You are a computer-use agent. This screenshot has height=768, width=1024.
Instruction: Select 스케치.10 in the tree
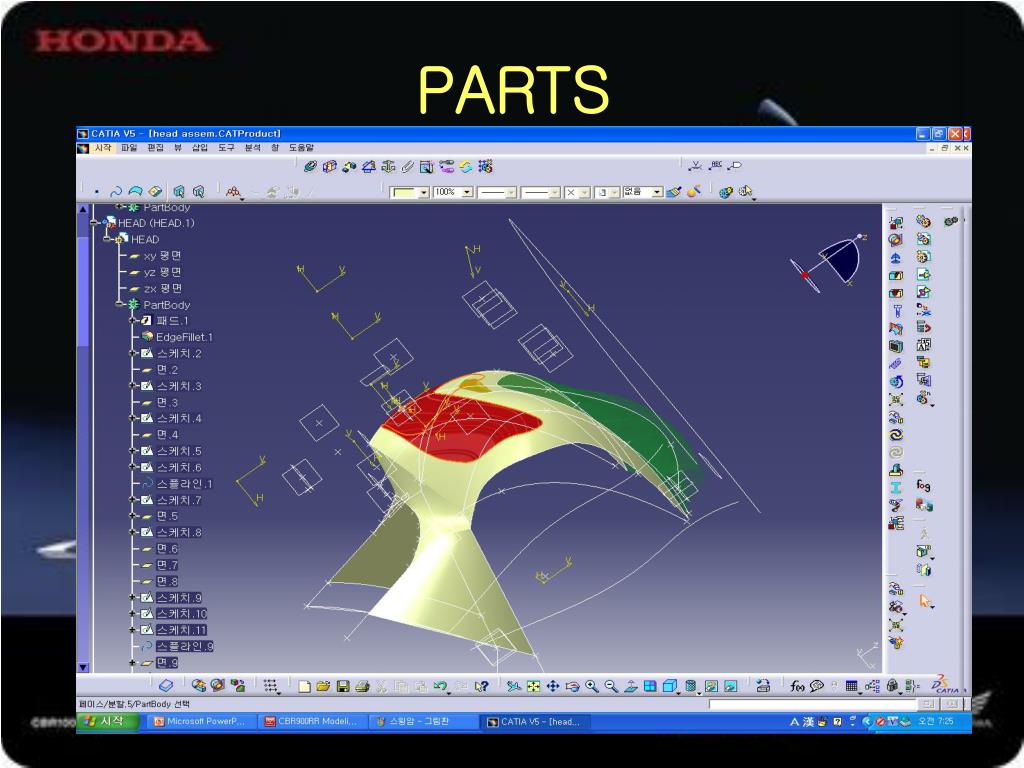[182, 614]
